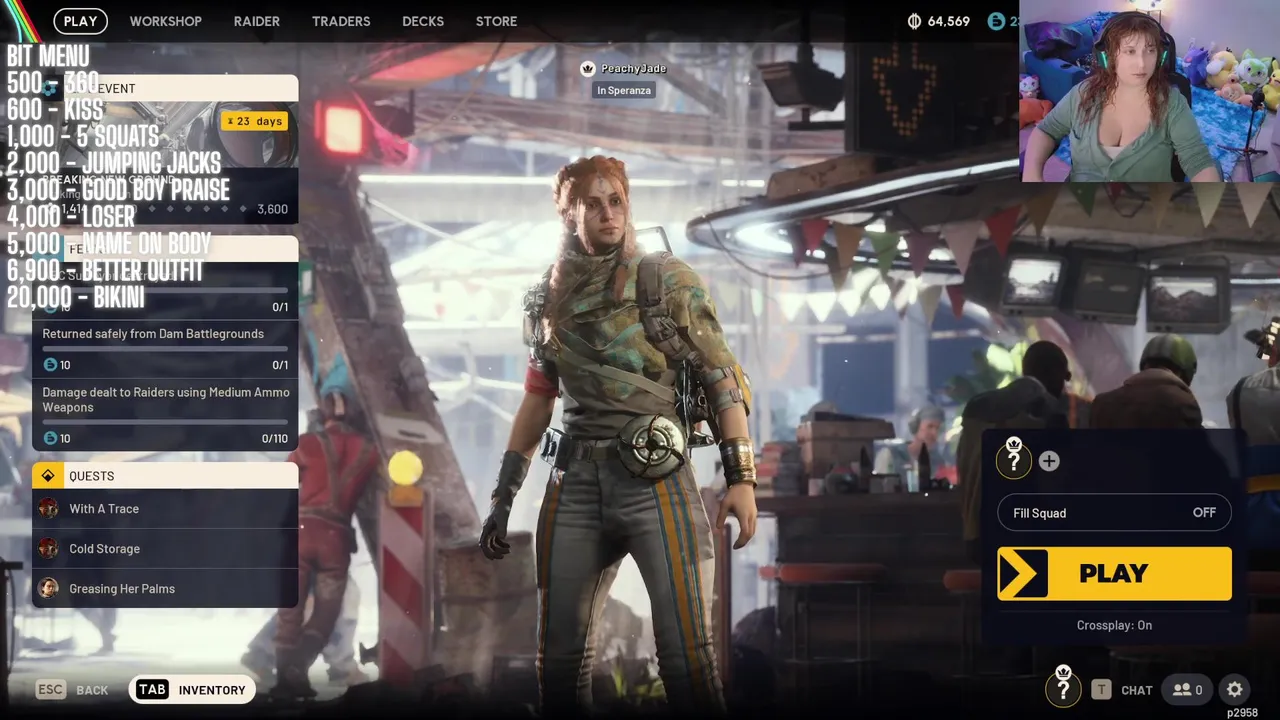This screenshot has width=1280, height=720.
Task: Click the bottom bar player avatar icon
Action: pos(1063,687)
